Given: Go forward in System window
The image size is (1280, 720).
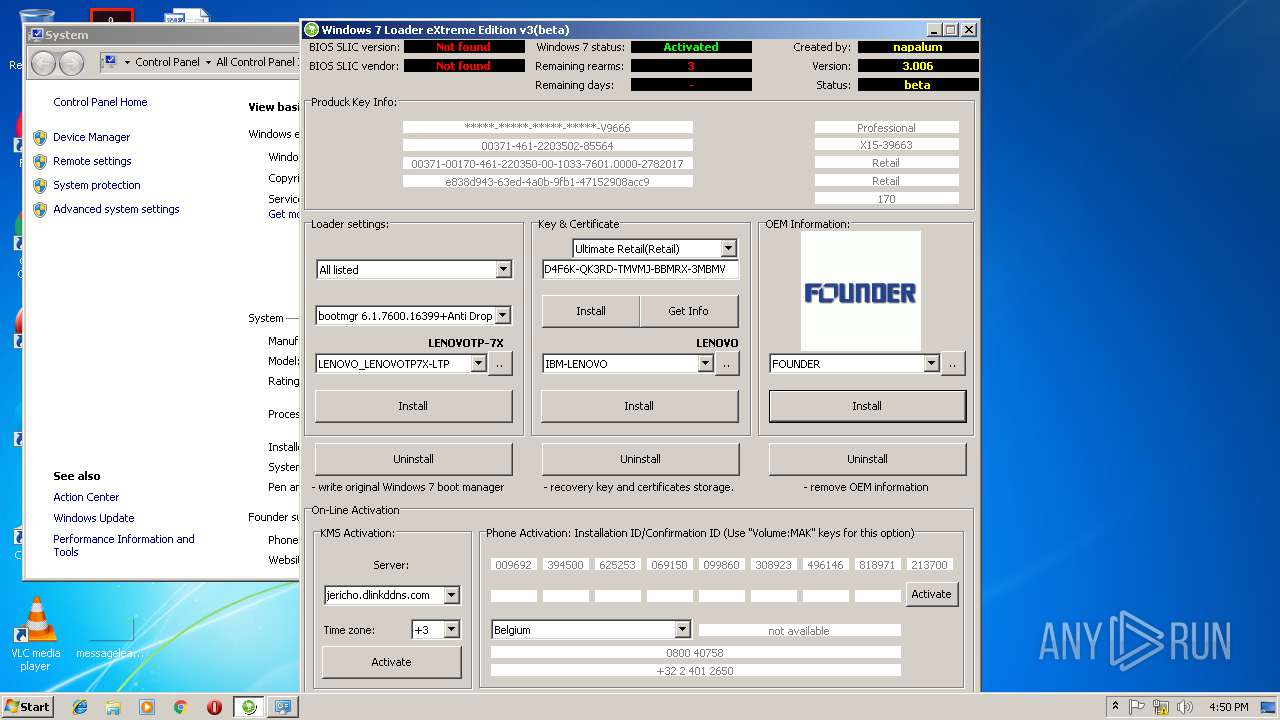Looking at the screenshot, I should pos(71,63).
